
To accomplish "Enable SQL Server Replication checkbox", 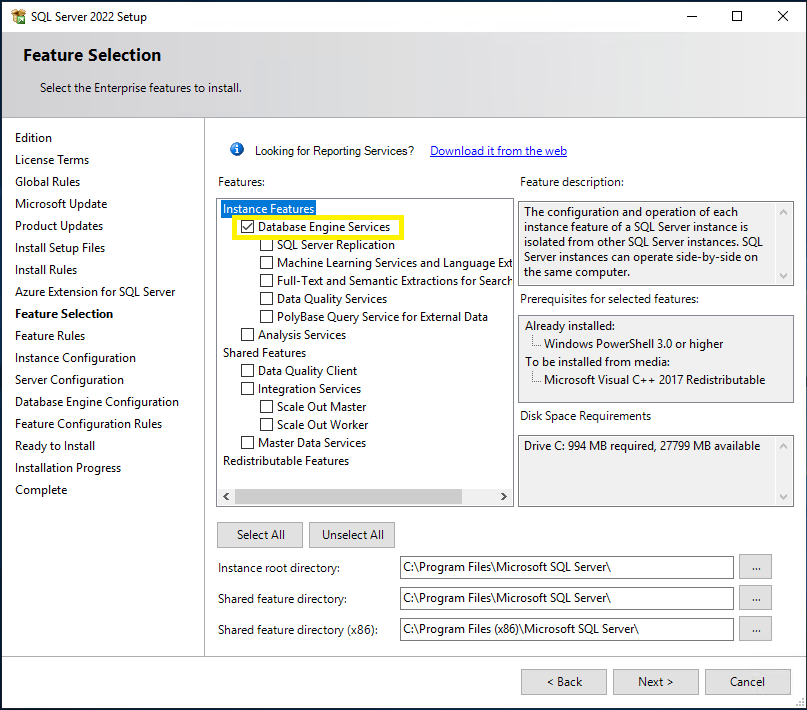I will (267, 245).
